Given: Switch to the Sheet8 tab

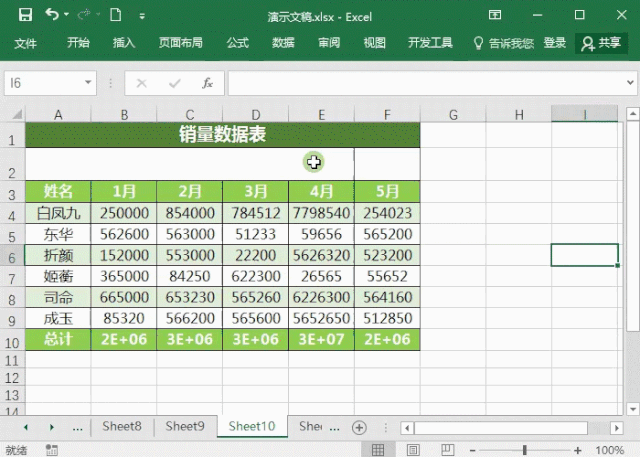Looking at the screenshot, I should coord(122,426).
